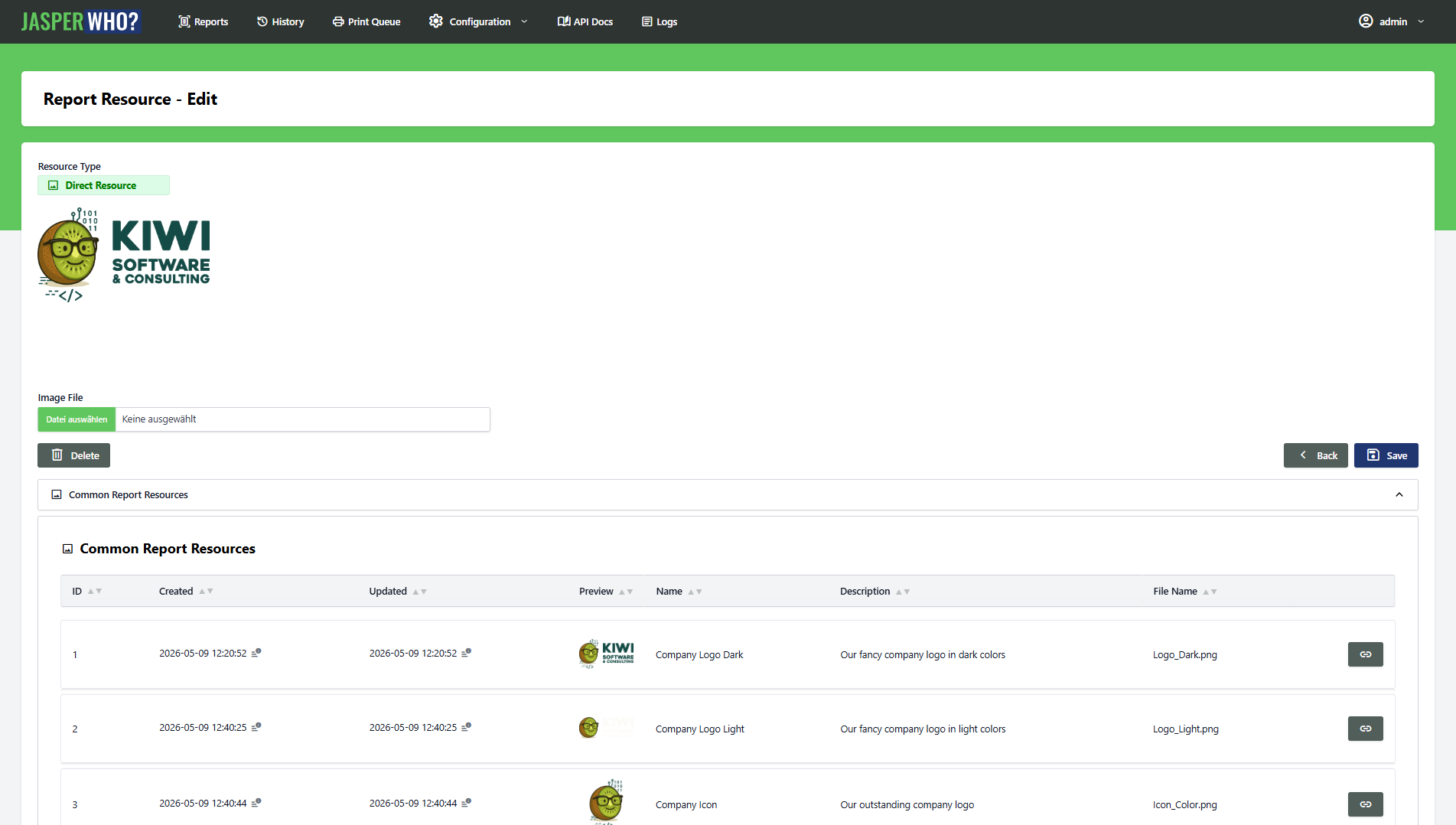Go to Print Queue
The height and width of the screenshot is (825, 1456).
point(366,21)
